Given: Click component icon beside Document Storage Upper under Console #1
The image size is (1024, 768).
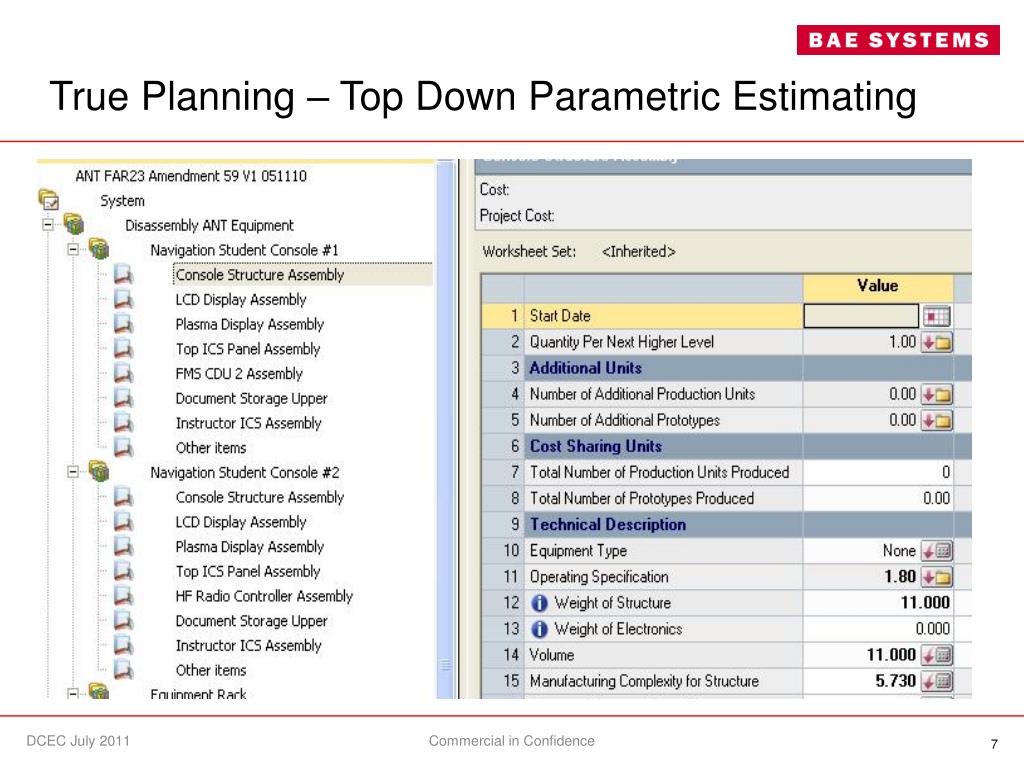Looking at the screenshot, I should pyautogui.click(x=123, y=398).
